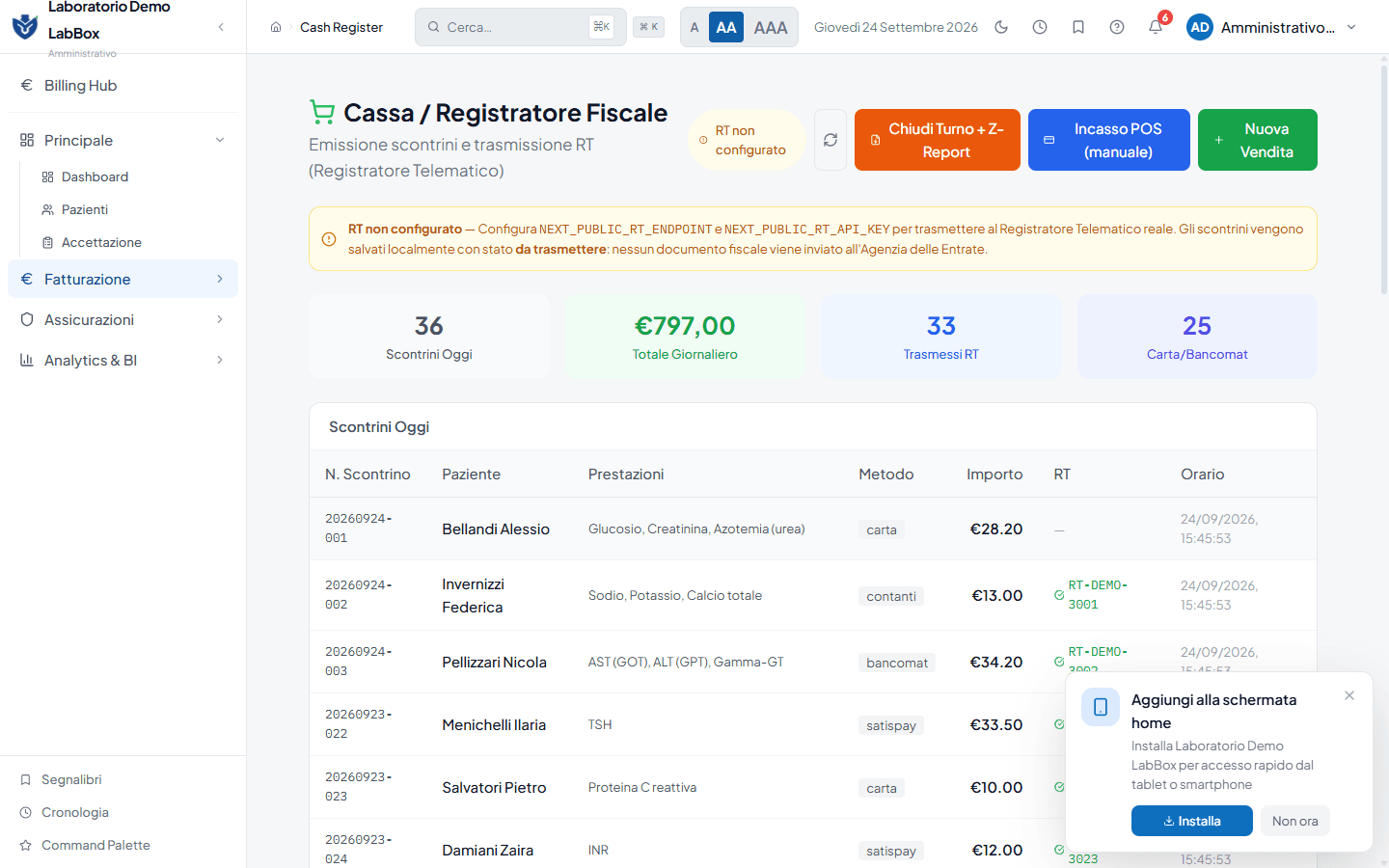This screenshot has height=868, width=1389.
Task: Close the add to home screen popup
Action: pyautogui.click(x=1349, y=695)
